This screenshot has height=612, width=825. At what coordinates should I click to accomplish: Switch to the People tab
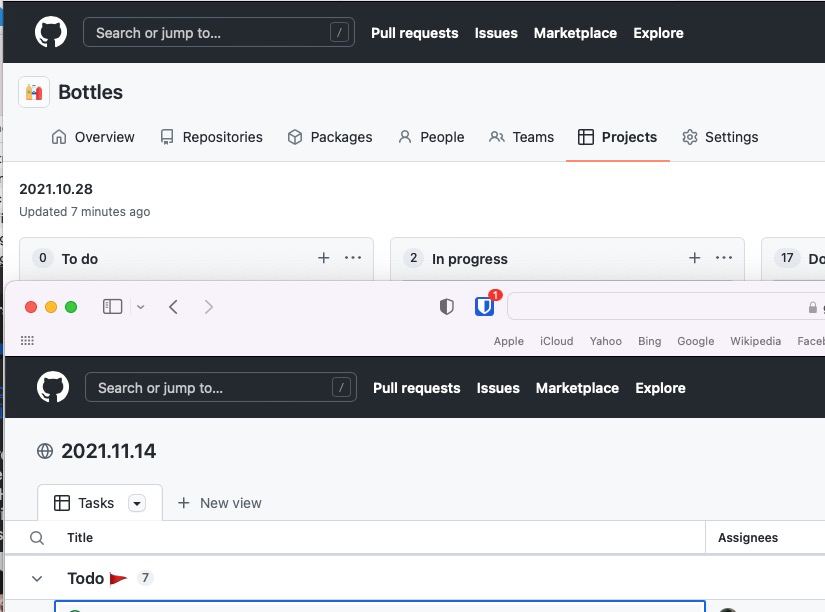tap(431, 137)
